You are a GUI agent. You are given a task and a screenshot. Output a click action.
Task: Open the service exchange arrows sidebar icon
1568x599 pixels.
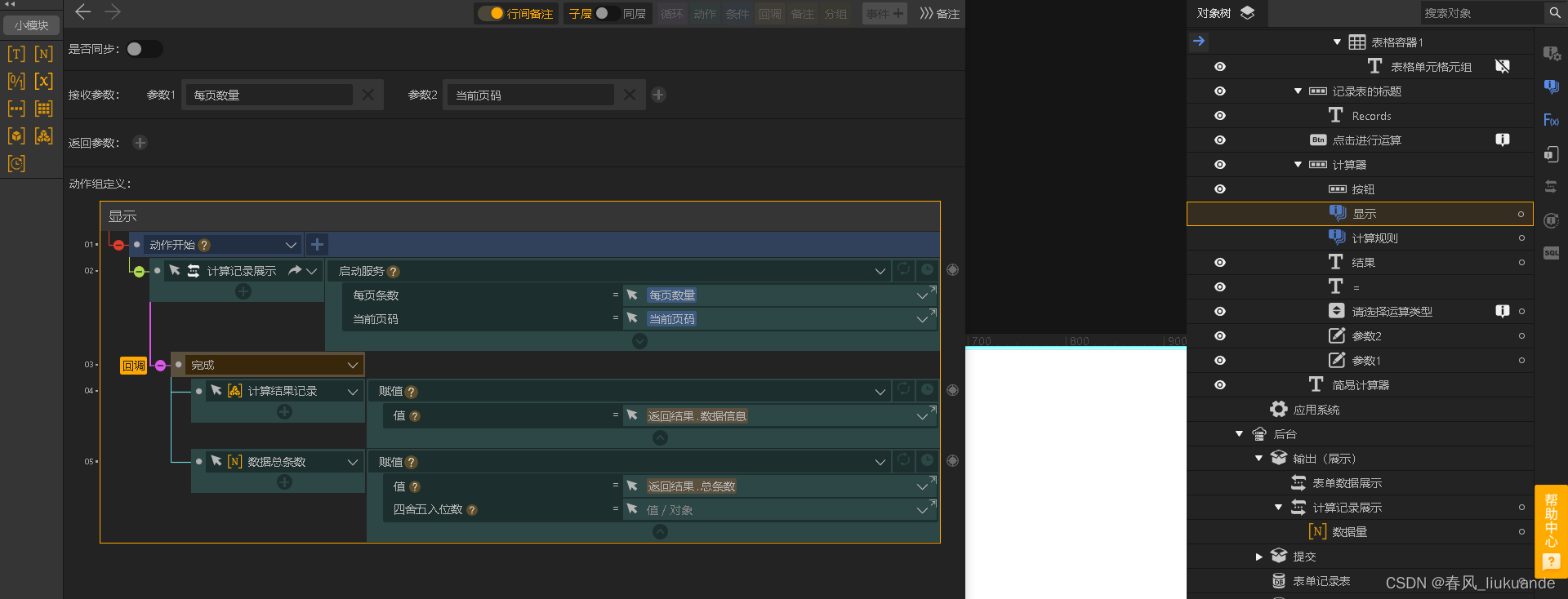[1552, 187]
